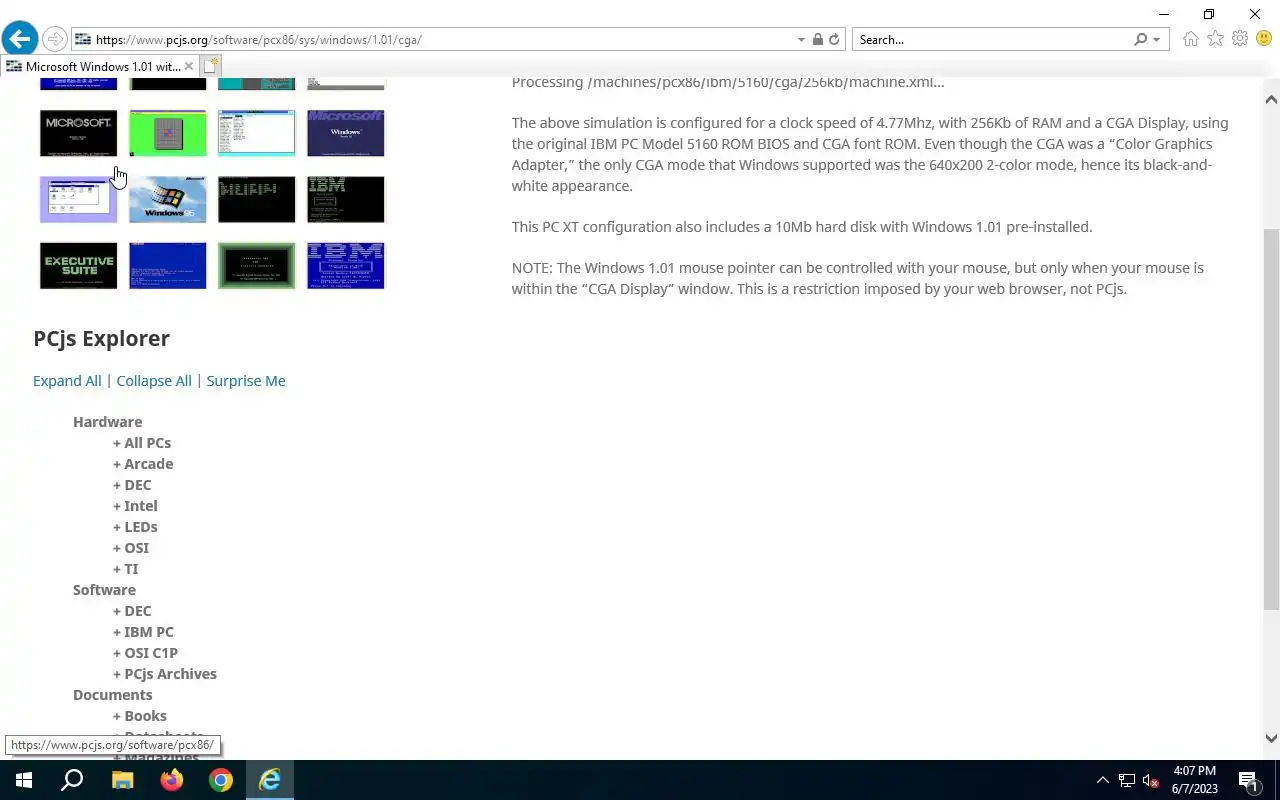Image resolution: width=1280 pixels, height=800 pixels.
Task: Open the Windows 95 clouds thumbnail
Action: (x=167, y=199)
